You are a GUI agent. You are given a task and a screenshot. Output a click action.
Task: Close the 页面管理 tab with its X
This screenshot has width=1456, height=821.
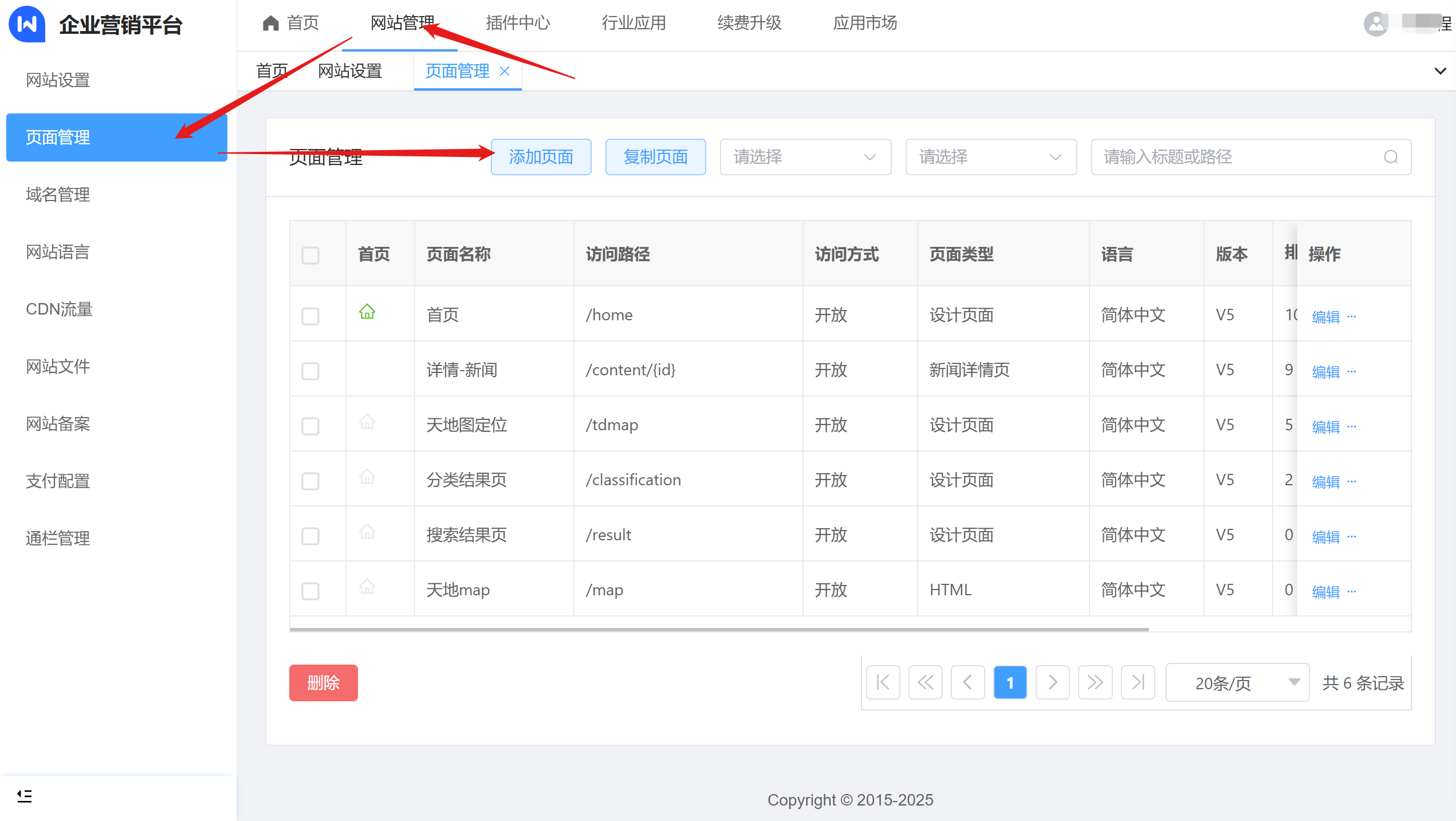pos(505,71)
